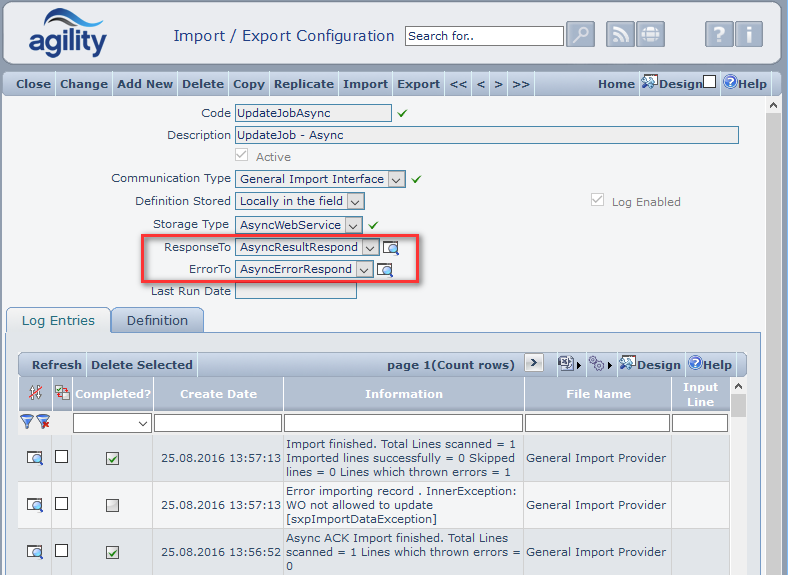Click Change in the toolbar
Viewport: 788px width, 575px height.
[x=84, y=84]
